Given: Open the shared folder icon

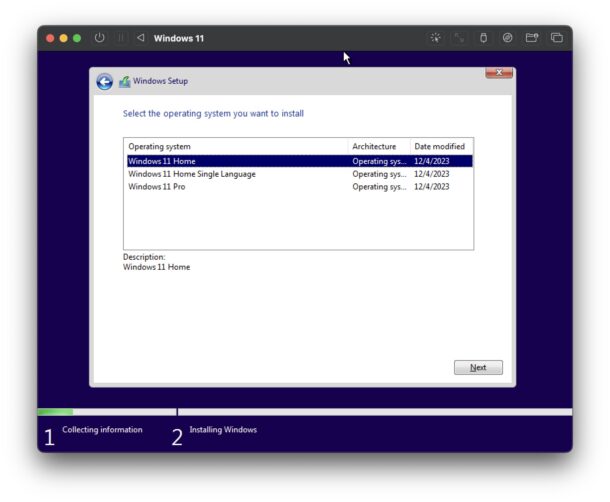Looking at the screenshot, I should (532, 38).
